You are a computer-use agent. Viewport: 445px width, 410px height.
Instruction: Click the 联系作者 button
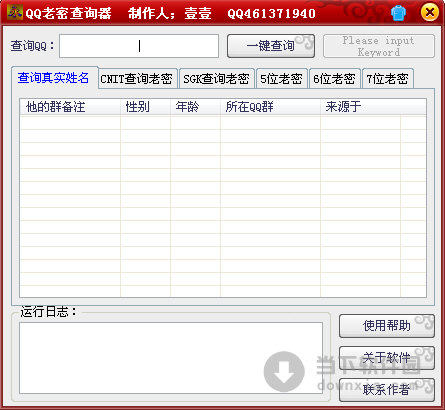pos(387,390)
